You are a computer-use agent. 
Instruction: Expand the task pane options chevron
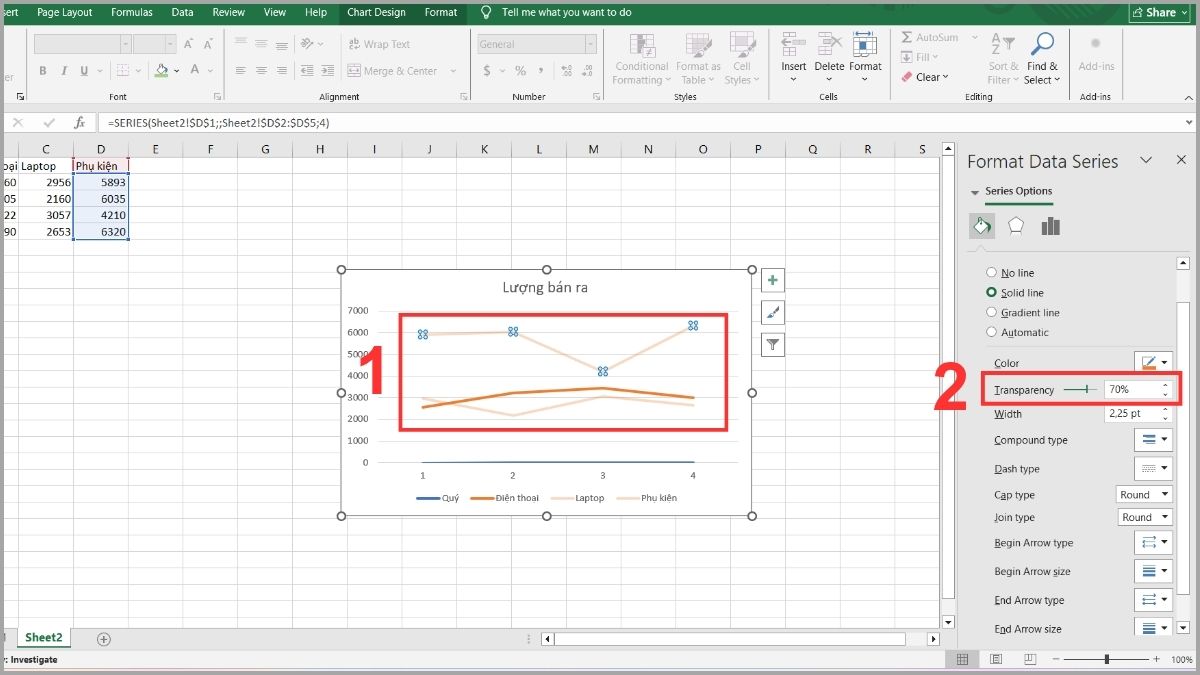click(1147, 160)
